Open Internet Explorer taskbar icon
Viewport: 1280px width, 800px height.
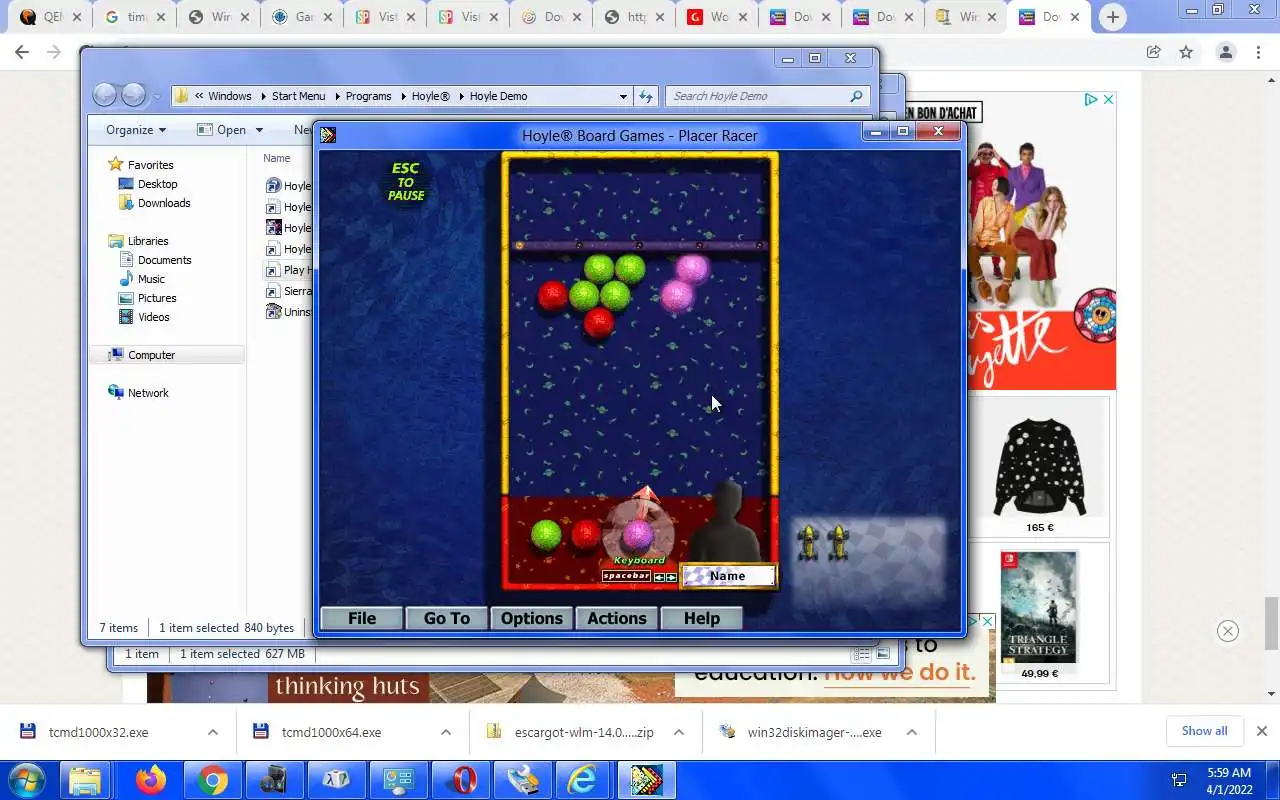pos(583,780)
